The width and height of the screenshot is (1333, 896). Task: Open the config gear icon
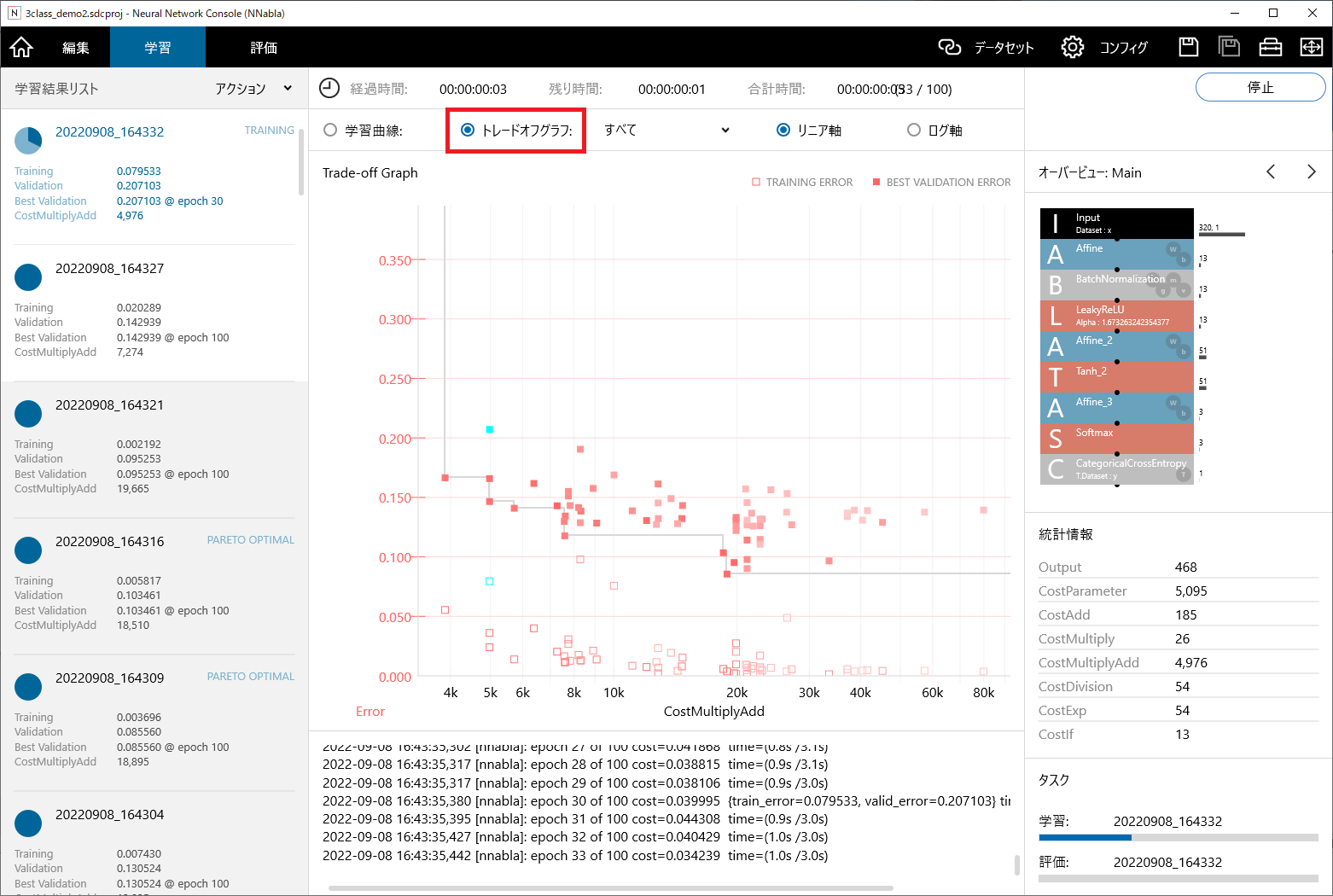click(1072, 47)
